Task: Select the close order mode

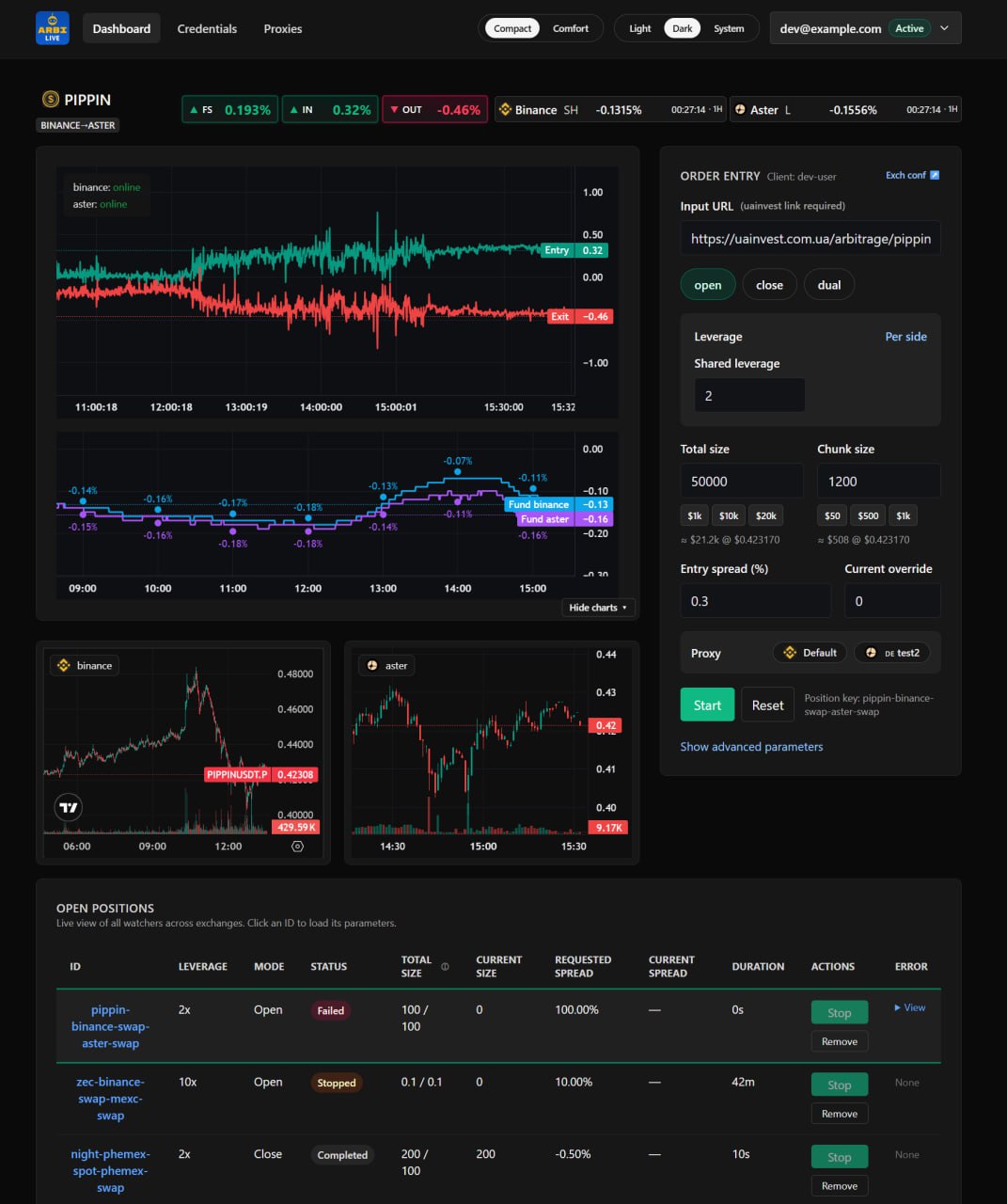Action: [x=769, y=285]
